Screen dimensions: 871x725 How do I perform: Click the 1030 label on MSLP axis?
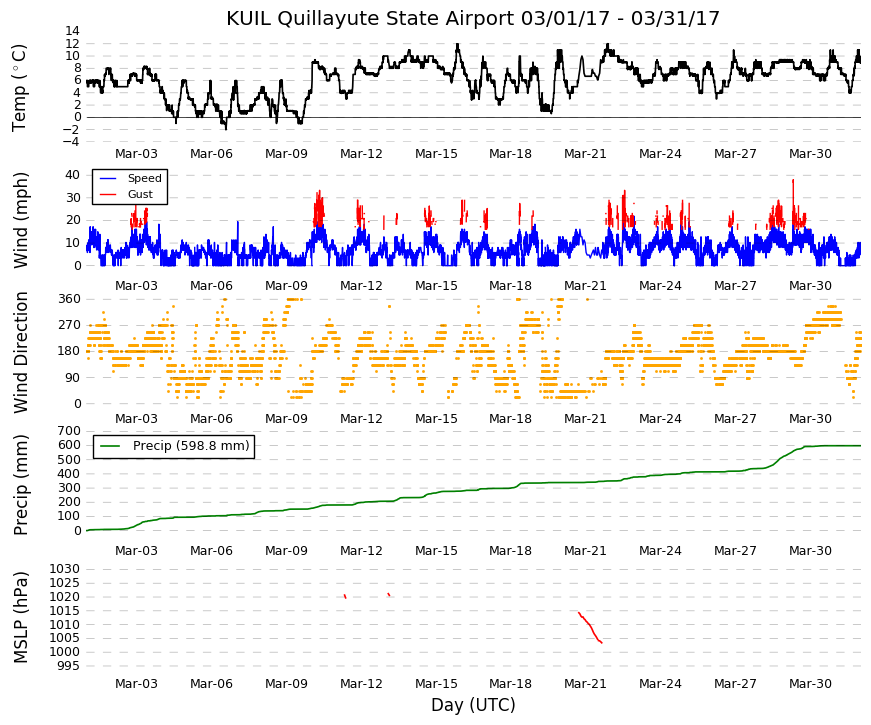[x=64, y=569]
